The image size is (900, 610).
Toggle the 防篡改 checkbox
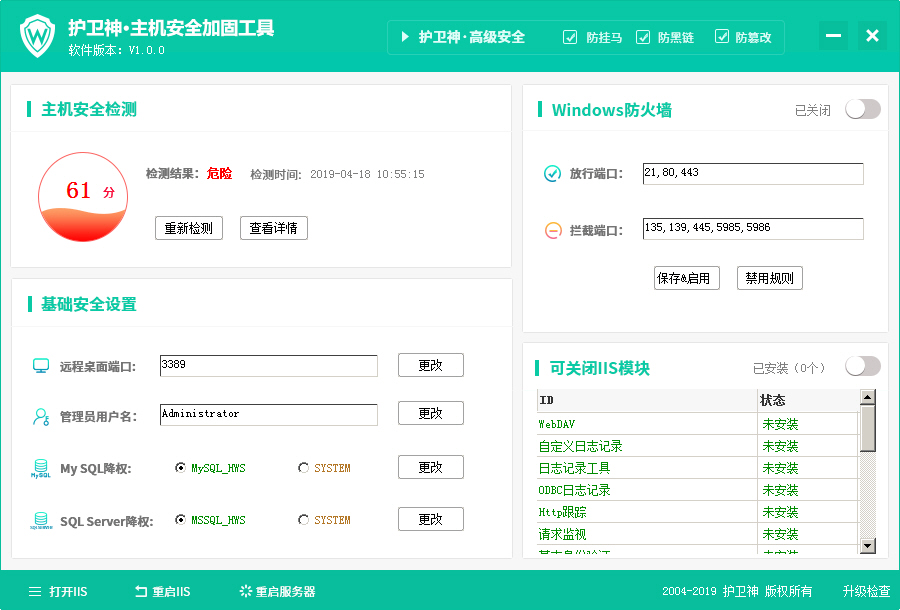point(721,37)
